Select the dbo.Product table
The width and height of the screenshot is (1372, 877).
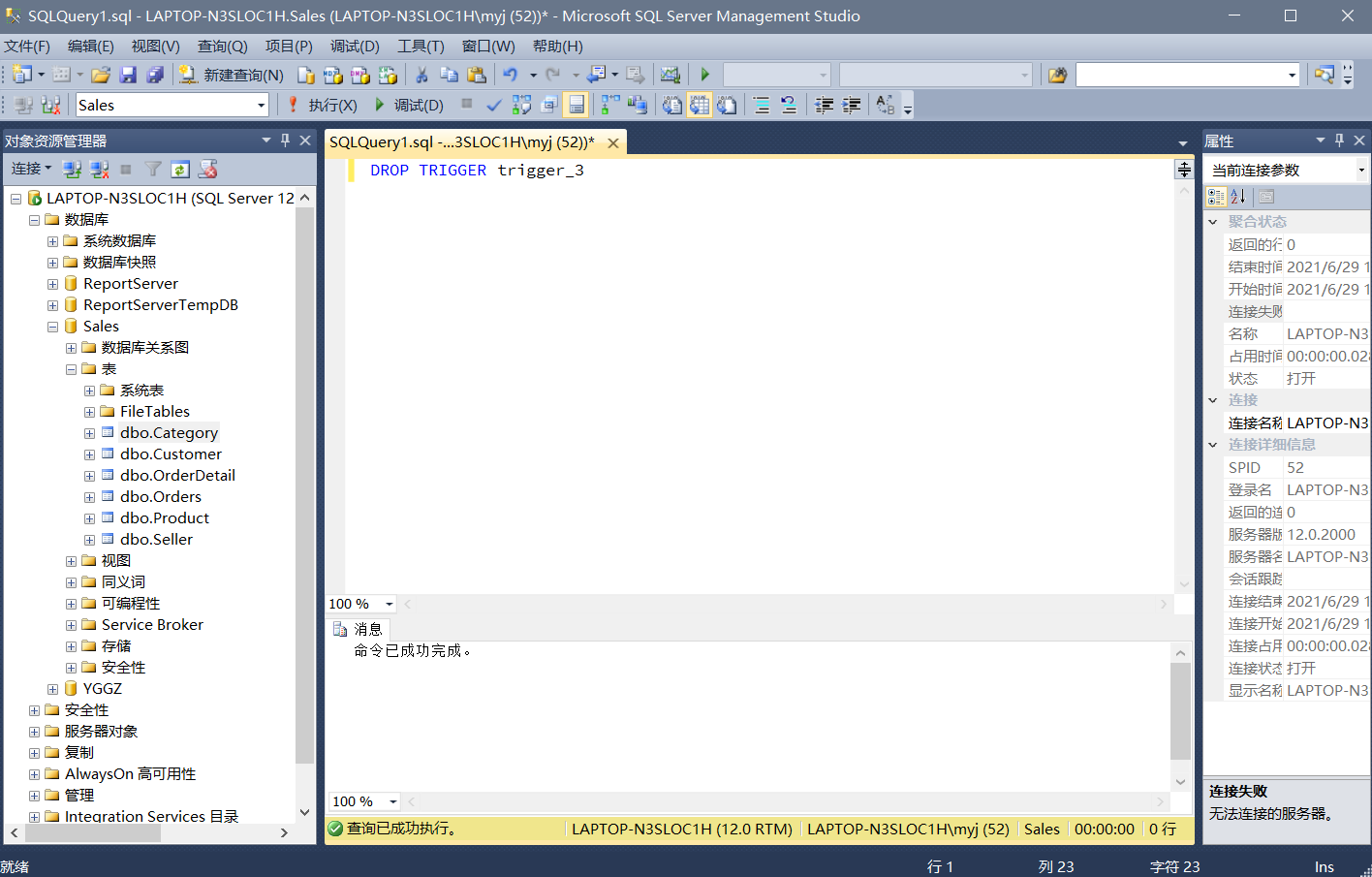(x=165, y=518)
